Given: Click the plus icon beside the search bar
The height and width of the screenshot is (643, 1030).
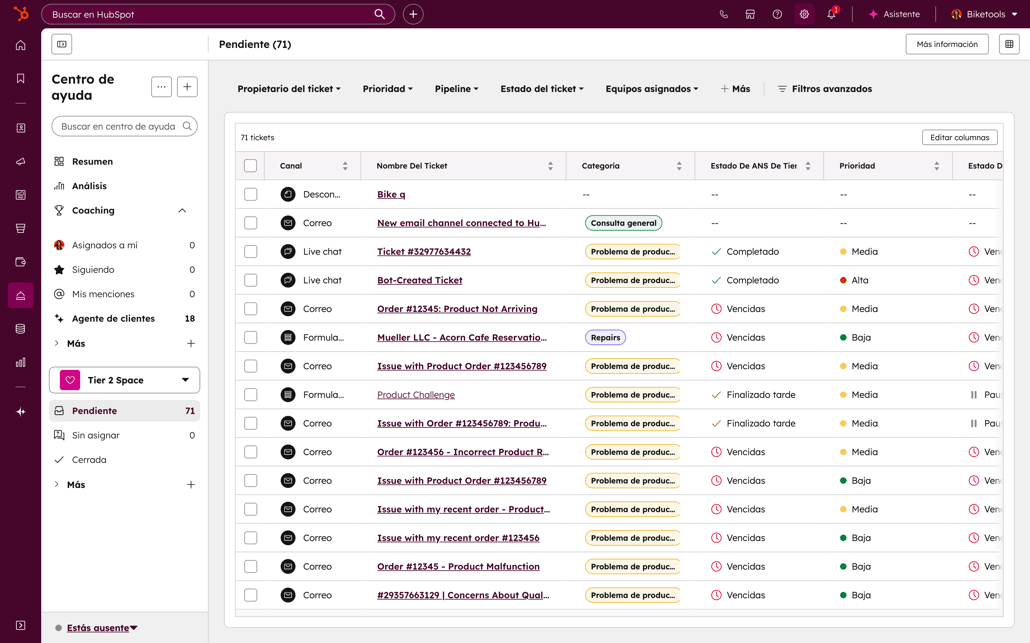Looking at the screenshot, I should click(x=413, y=15).
